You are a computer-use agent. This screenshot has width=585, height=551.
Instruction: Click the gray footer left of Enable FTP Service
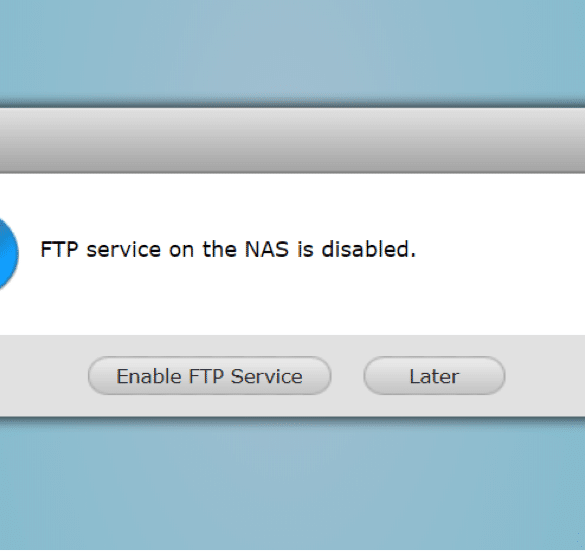(44, 376)
